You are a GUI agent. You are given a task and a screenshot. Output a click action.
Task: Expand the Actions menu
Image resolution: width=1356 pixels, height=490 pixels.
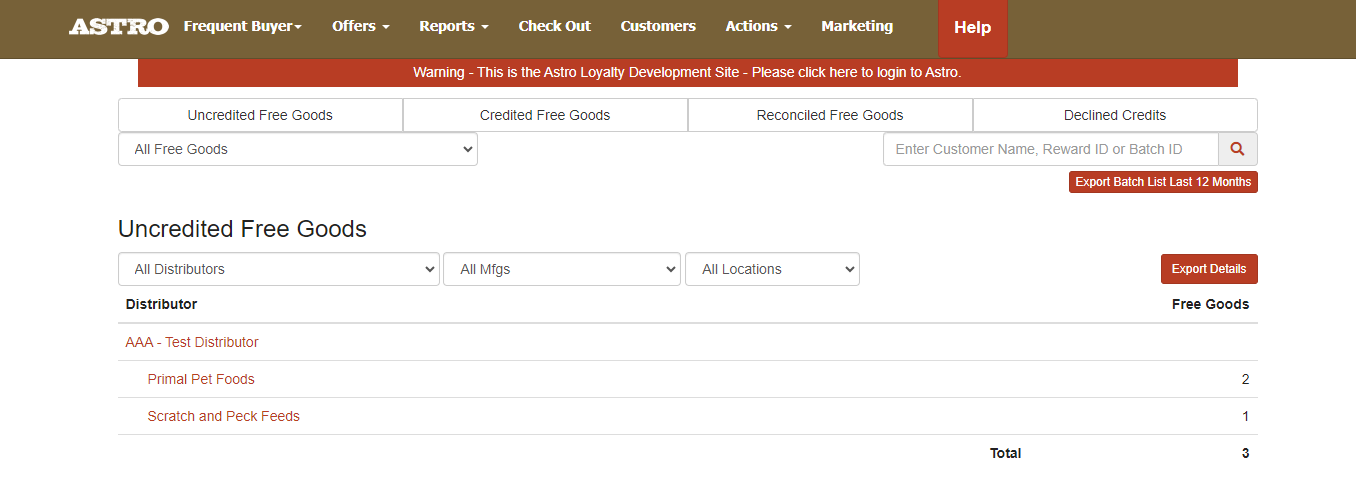tap(758, 27)
